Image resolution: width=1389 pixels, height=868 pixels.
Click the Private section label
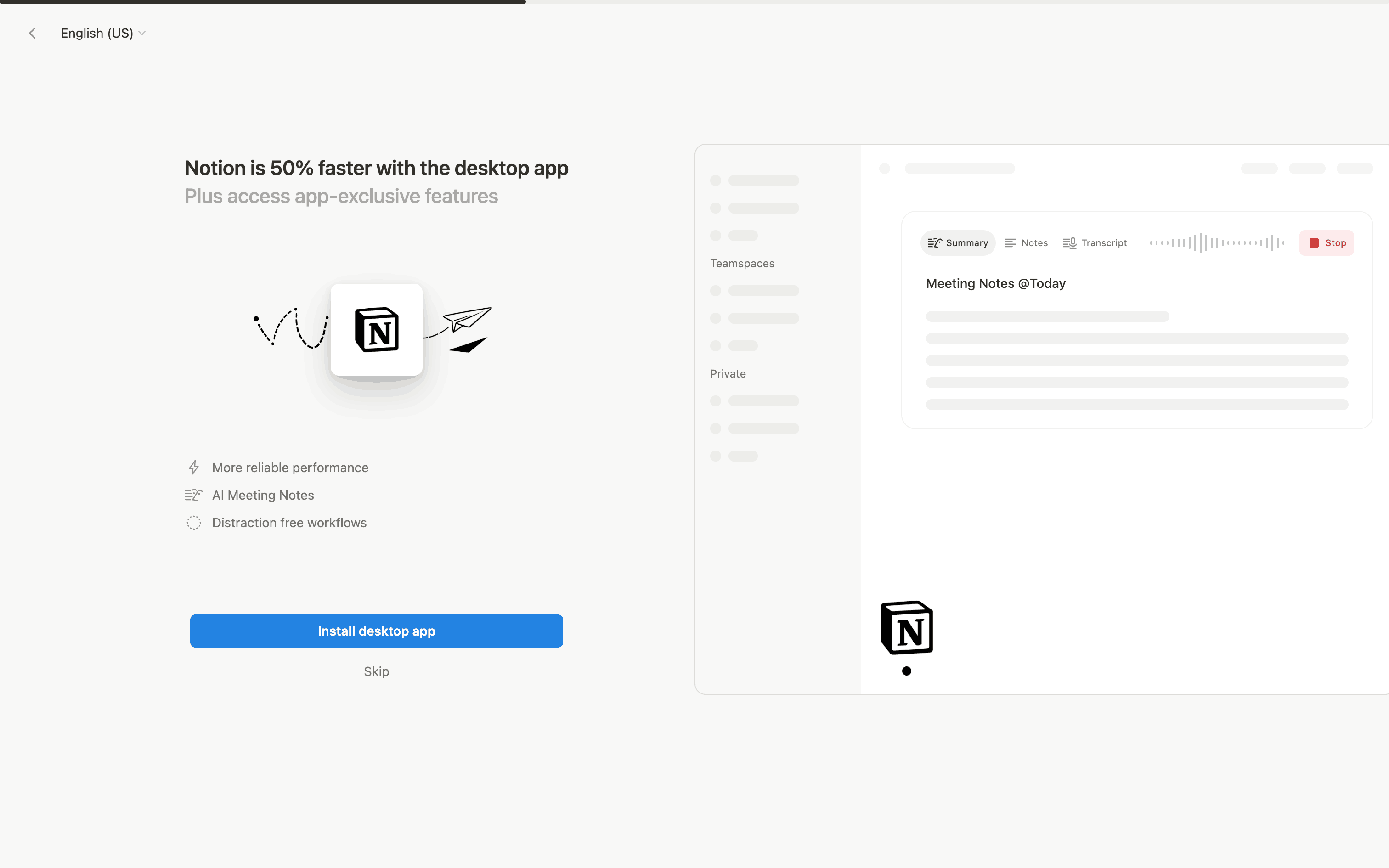click(x=728, y=374)
